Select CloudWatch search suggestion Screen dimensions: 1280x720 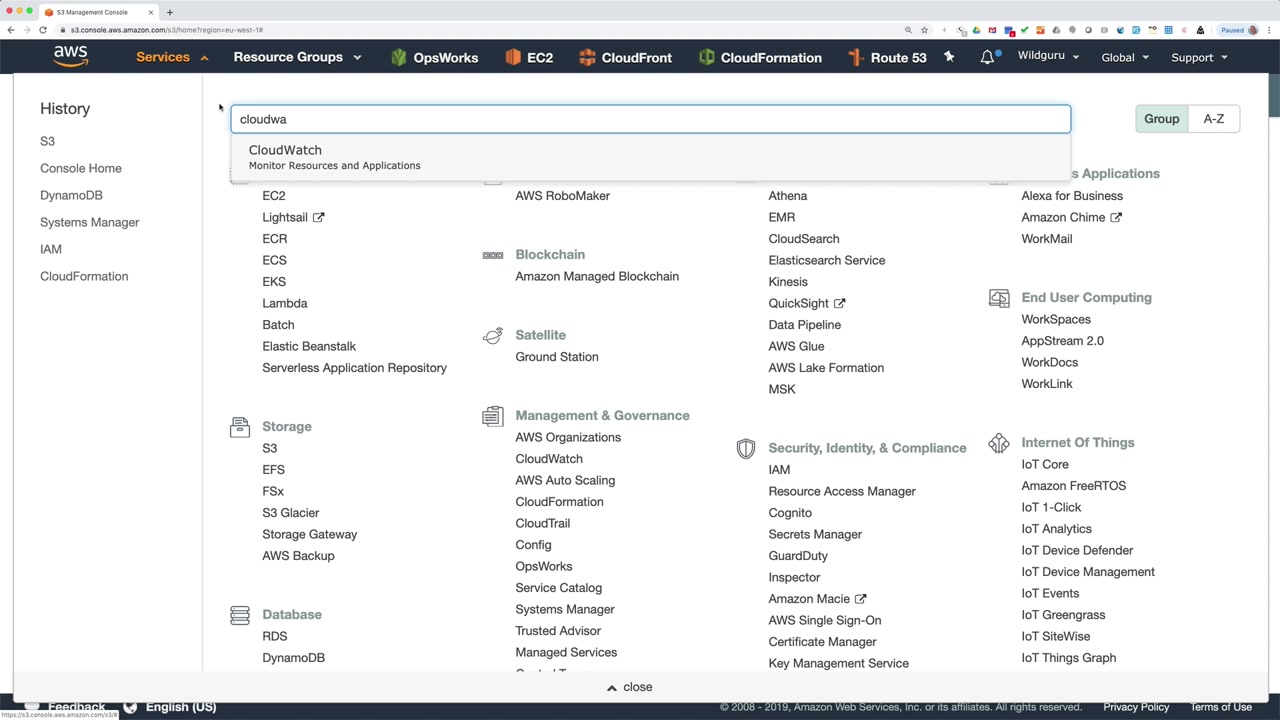(x=285, y=150)
